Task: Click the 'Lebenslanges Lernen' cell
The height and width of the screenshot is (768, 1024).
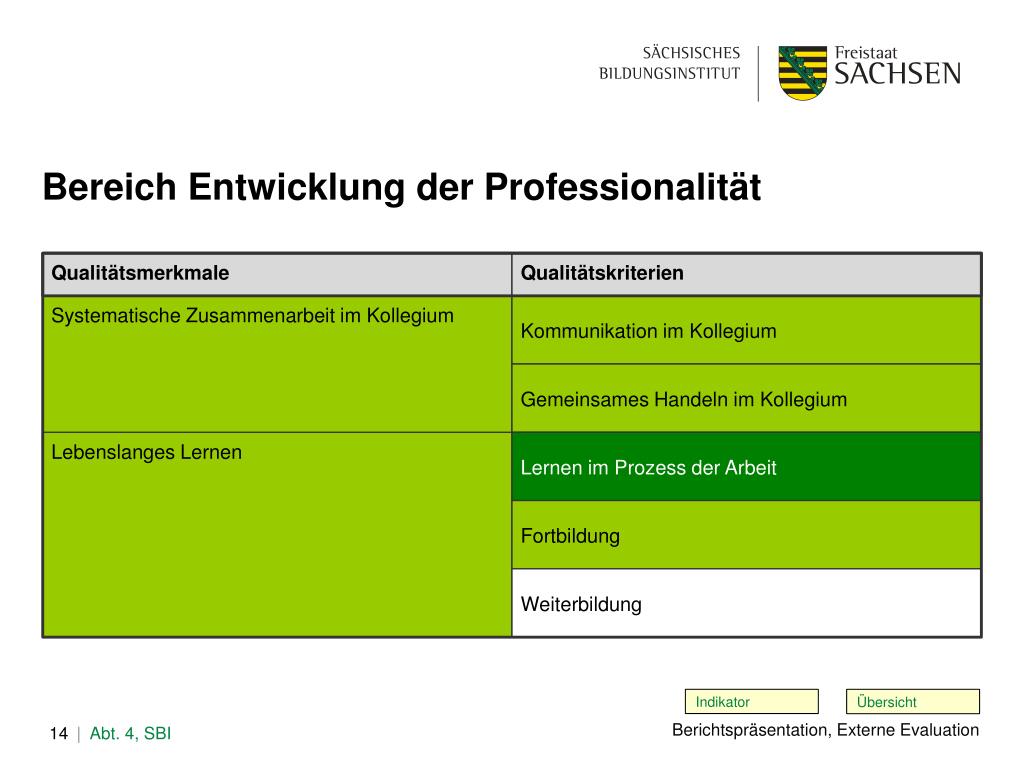Action: [278, 534]
